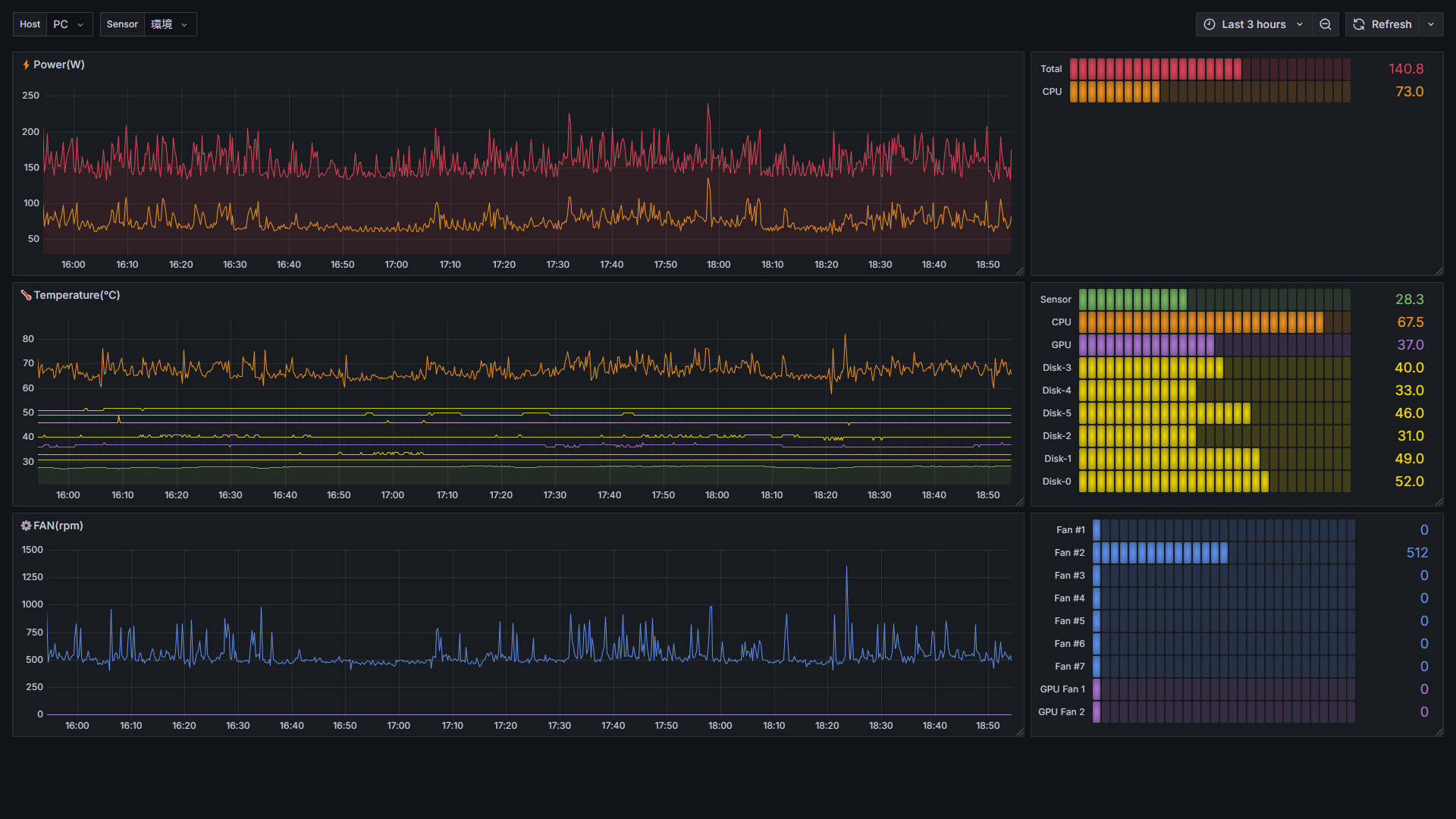Open the Temperature(°C) panel title menu
The height and width of the screenshot is (819, 1456).
tap(77, 295)
